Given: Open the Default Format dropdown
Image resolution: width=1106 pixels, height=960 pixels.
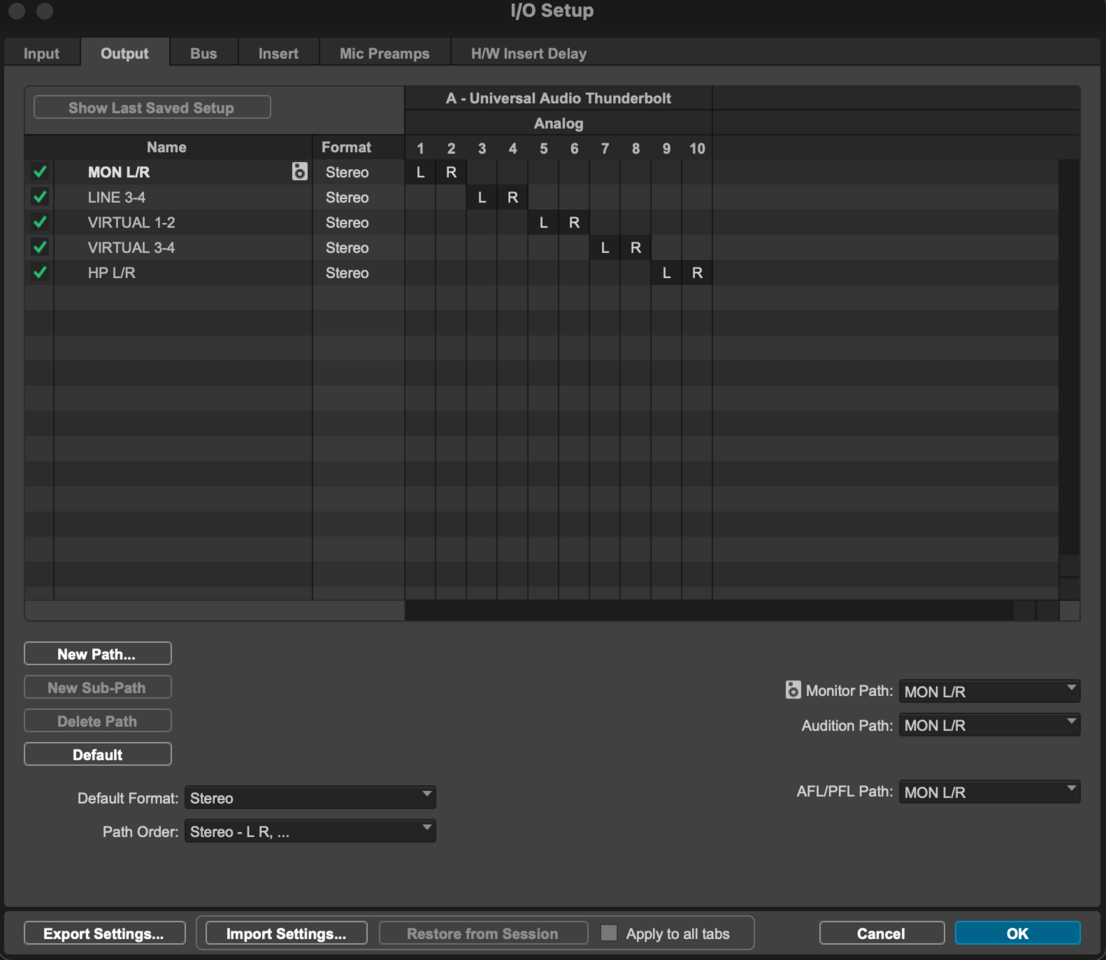Looking at the screenshot, I should 310,798.
